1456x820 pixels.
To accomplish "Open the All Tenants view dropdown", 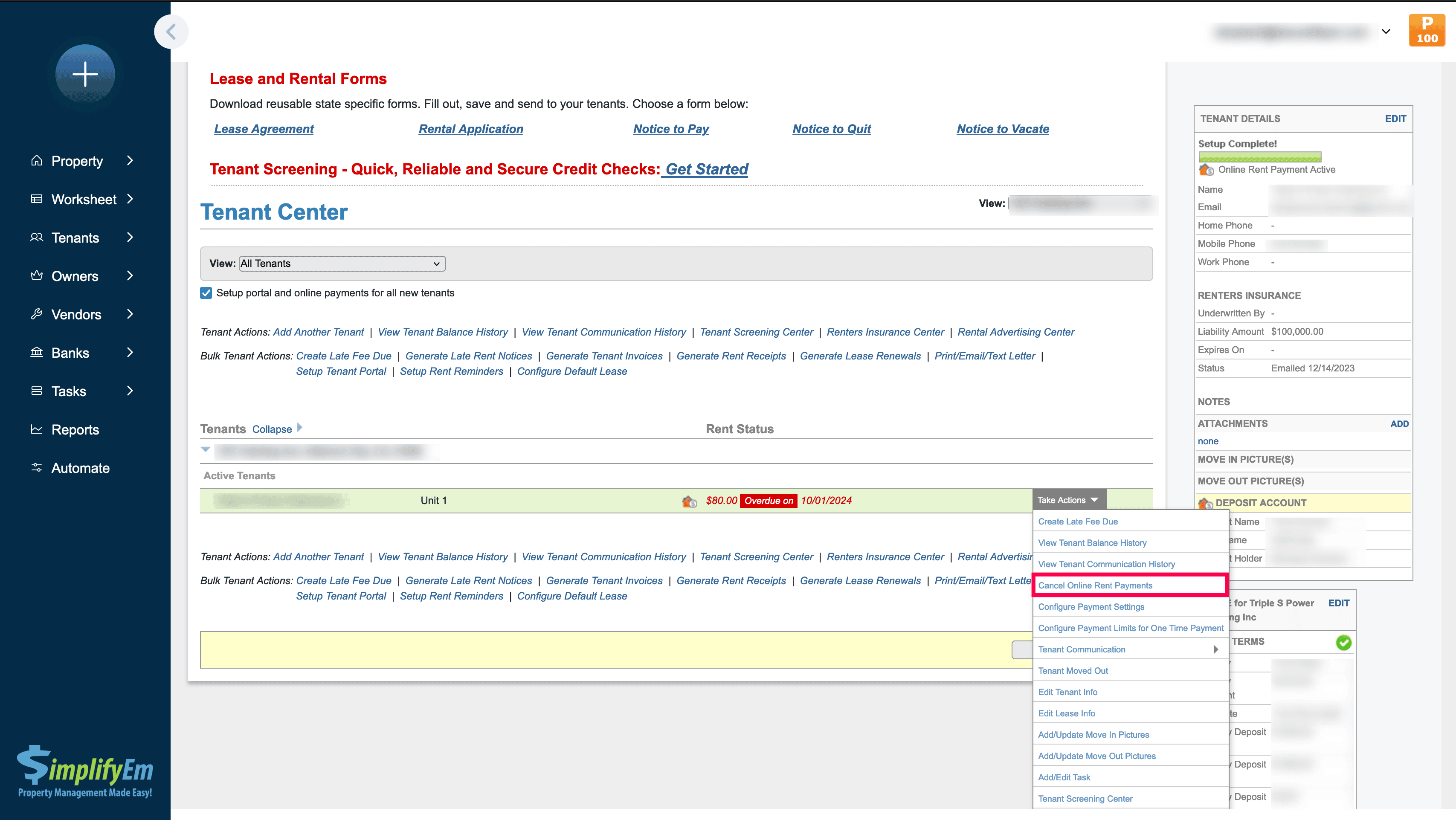I will click(342, 264).
